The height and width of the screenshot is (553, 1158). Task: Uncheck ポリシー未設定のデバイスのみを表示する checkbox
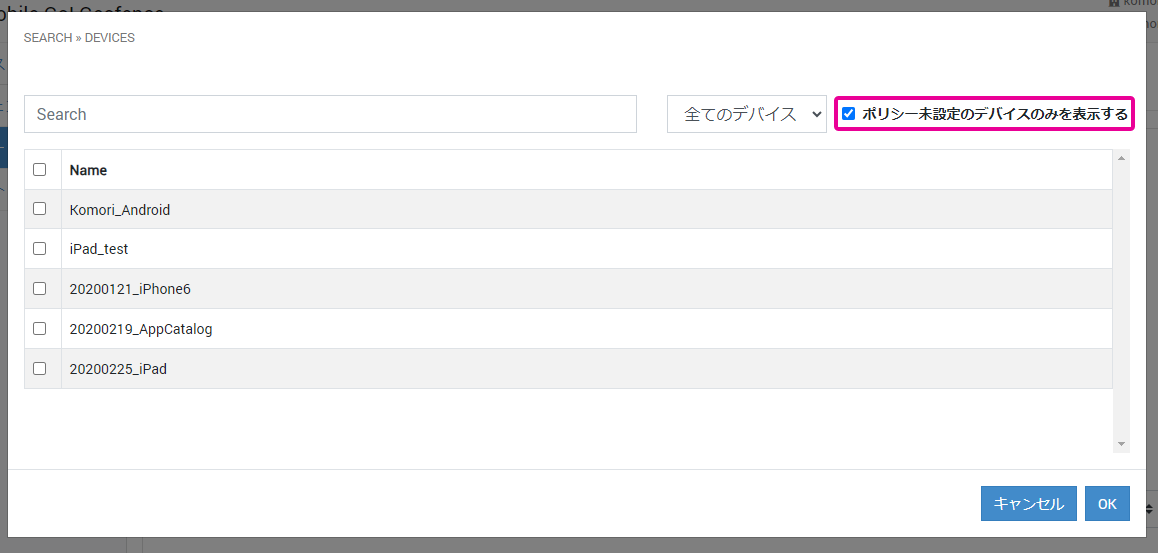[848, 114]
